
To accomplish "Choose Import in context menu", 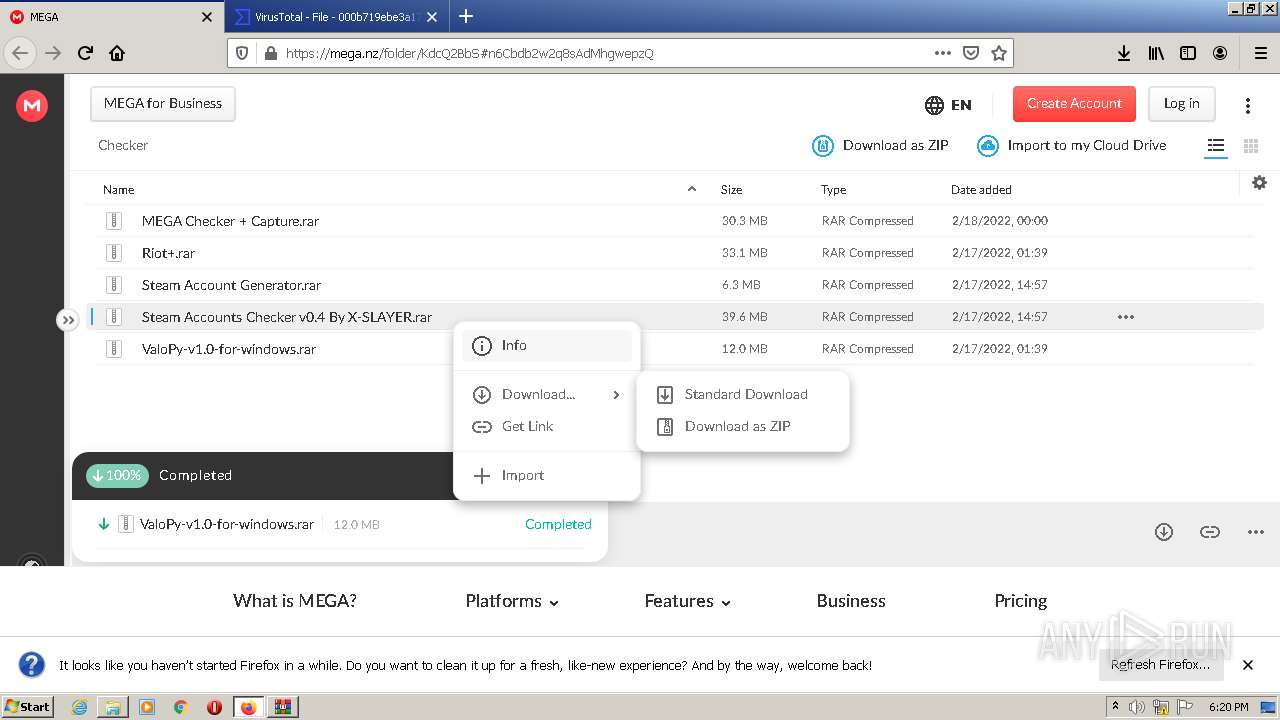I will pyautogui.click(x=547, y=476).
